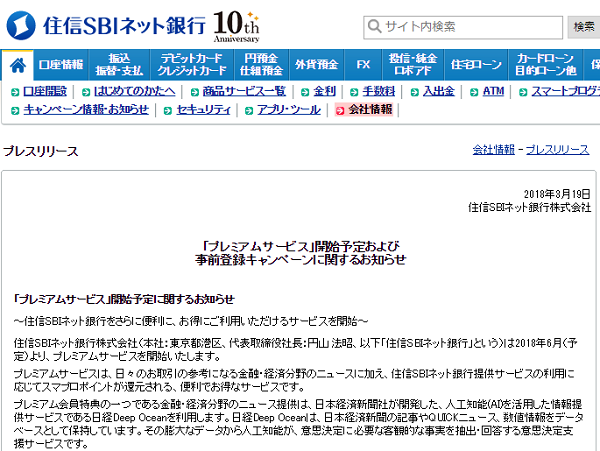The width and height of the screenshot is (600, 451).
Task: Click the 10th Anniversary emblem
Action: click(236, 26)
